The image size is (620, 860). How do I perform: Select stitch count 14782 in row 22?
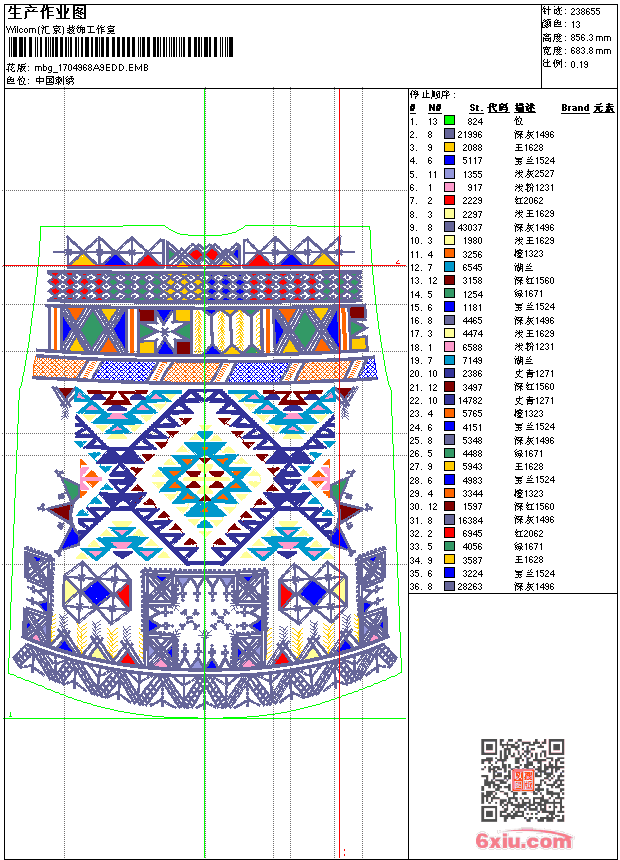click(470, 400)
